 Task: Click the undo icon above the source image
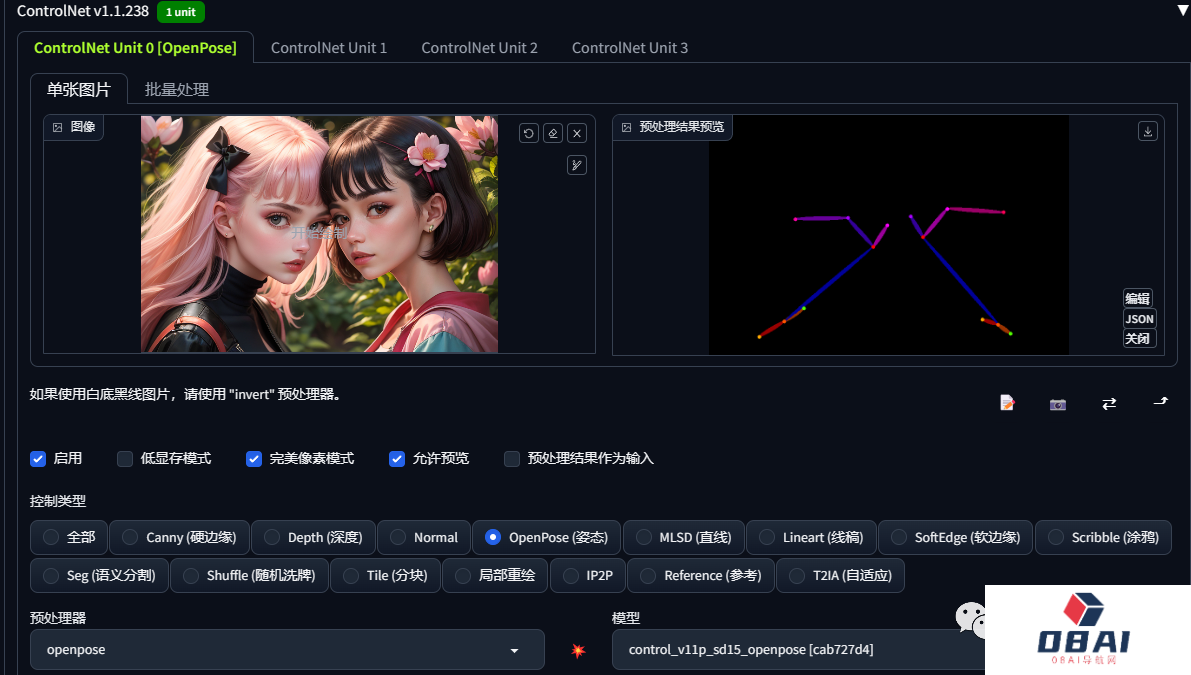tap(529, 133)
